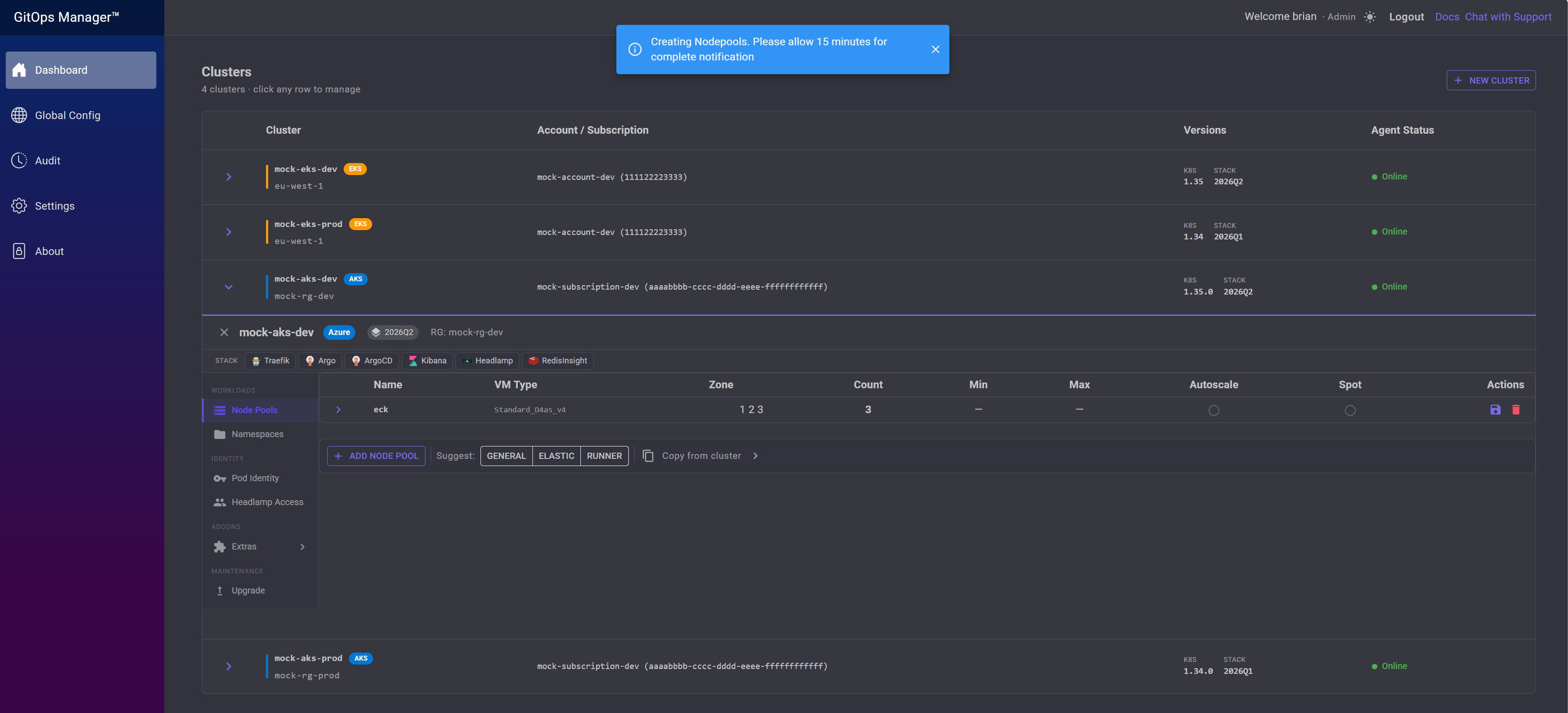Toggle Autoscale for eck node pool
This screenshot has width=1568, height=713.
click(x=1213, y=410)
